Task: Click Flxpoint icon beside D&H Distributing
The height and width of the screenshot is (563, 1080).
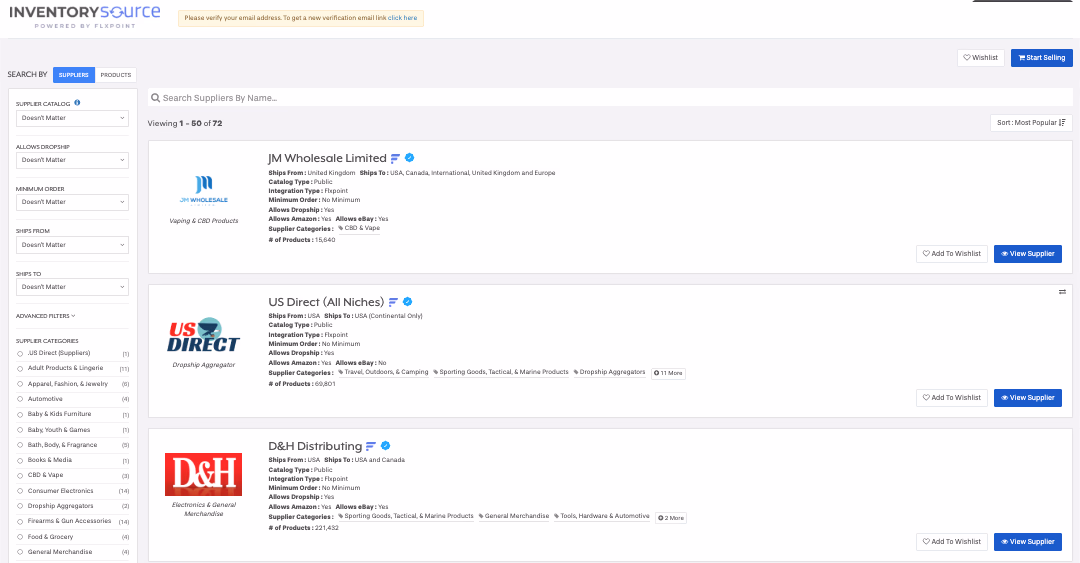Action: (371, 447)
